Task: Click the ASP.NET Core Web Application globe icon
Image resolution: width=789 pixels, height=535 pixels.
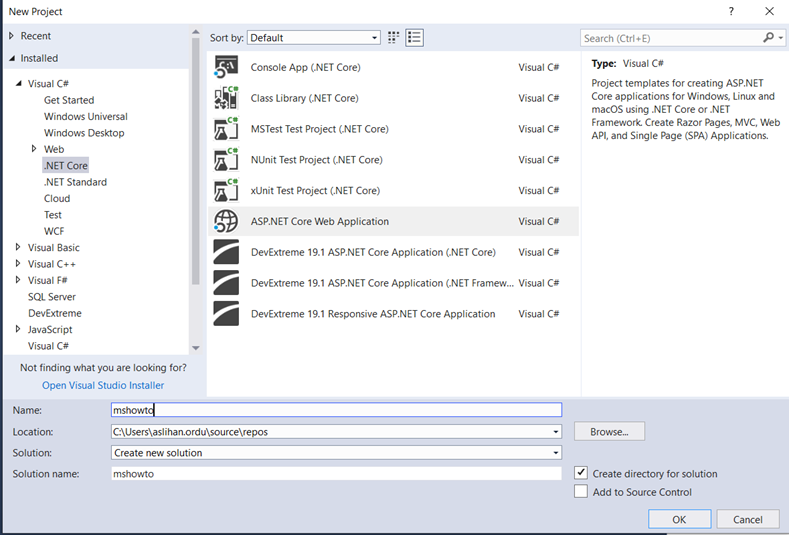Action: point(226,221)
